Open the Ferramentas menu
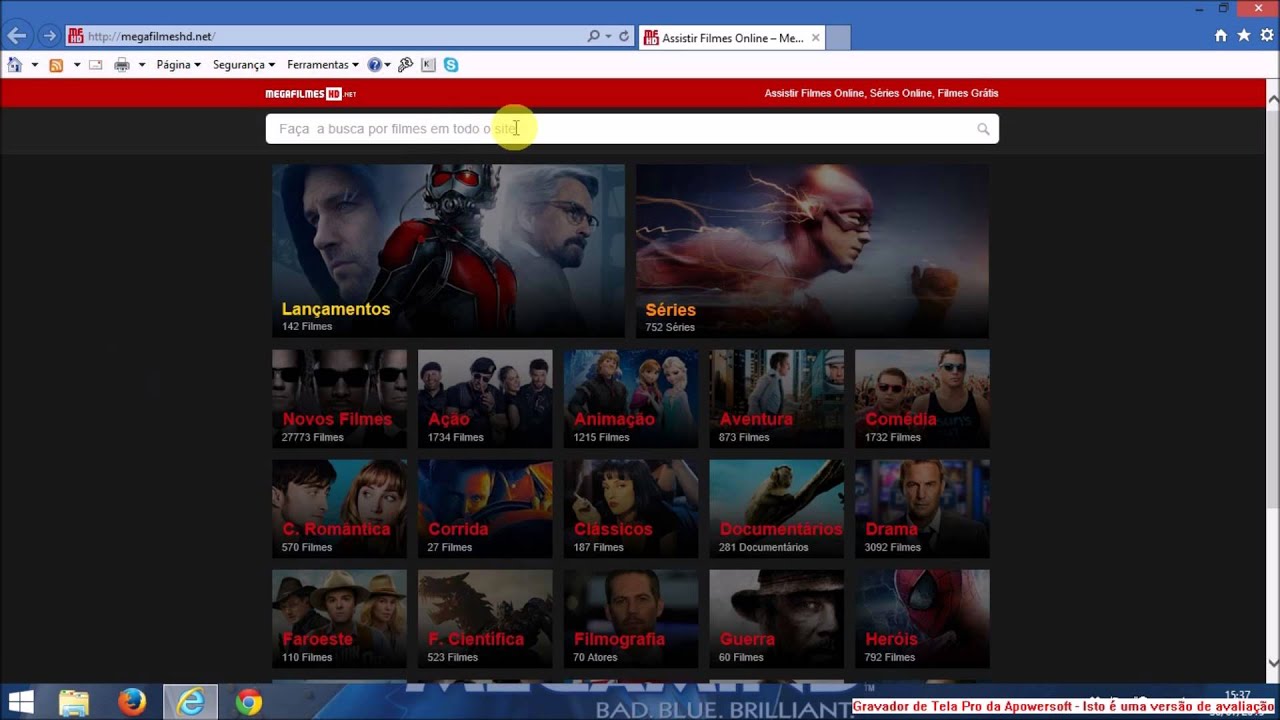The height and width of the screenshot is (720, 1280). (323, 65)
